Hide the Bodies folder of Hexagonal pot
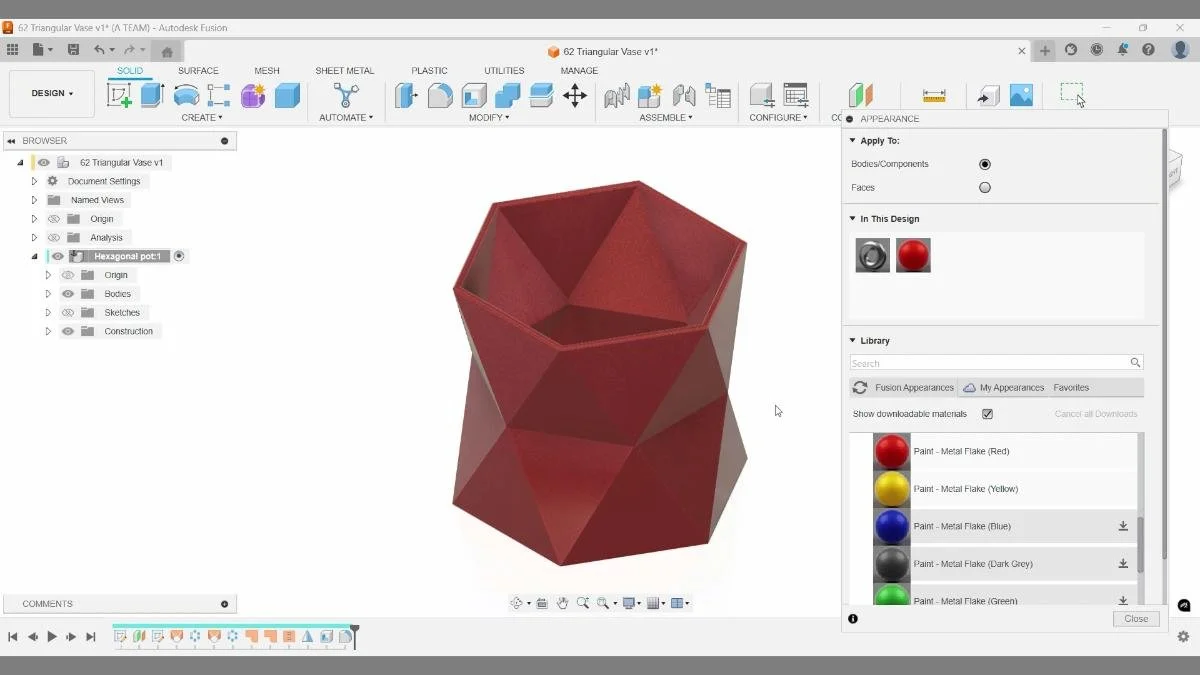 click(67, 293)
